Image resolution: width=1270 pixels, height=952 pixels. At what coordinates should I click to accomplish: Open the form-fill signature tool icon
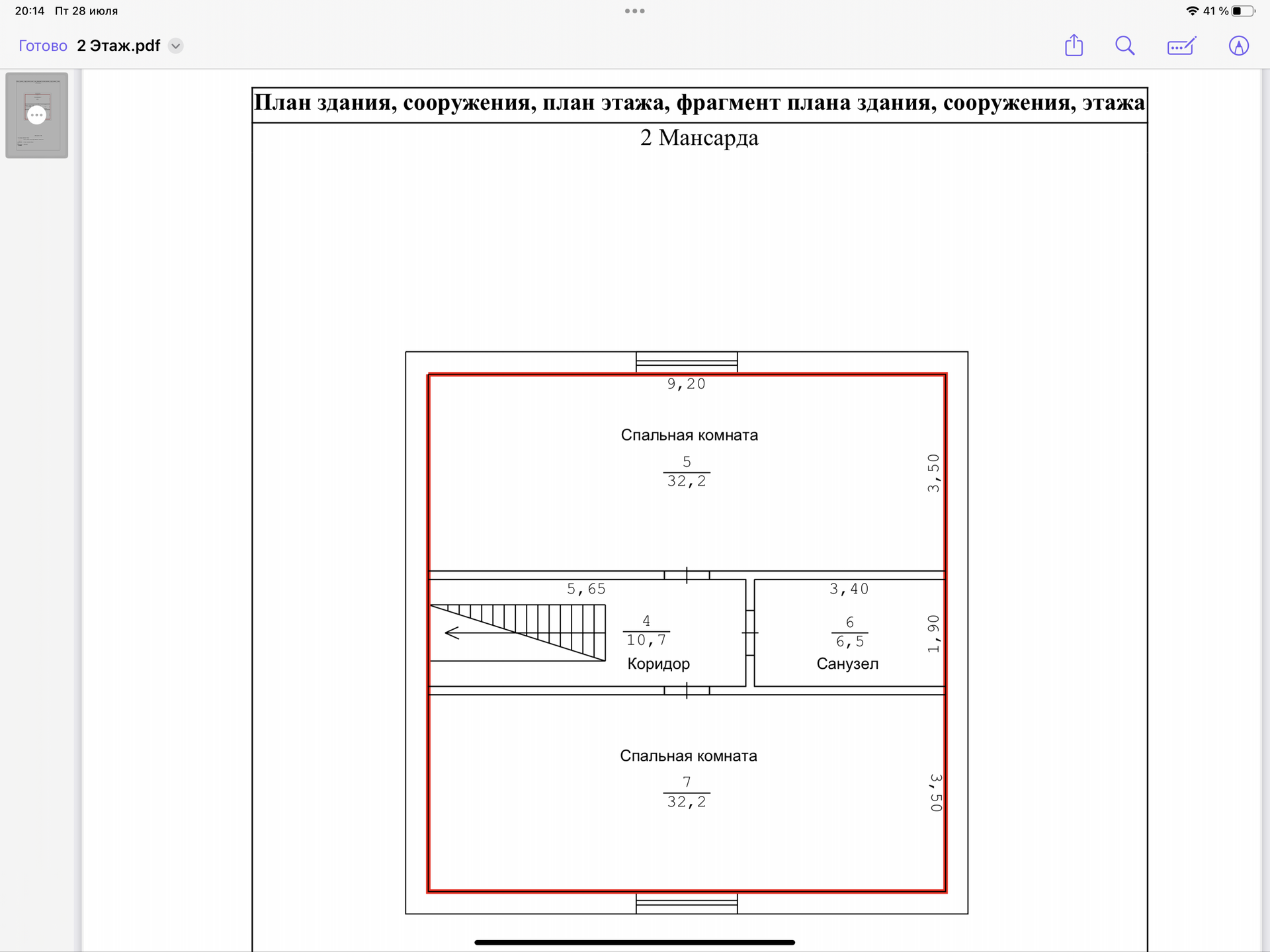1181,46
